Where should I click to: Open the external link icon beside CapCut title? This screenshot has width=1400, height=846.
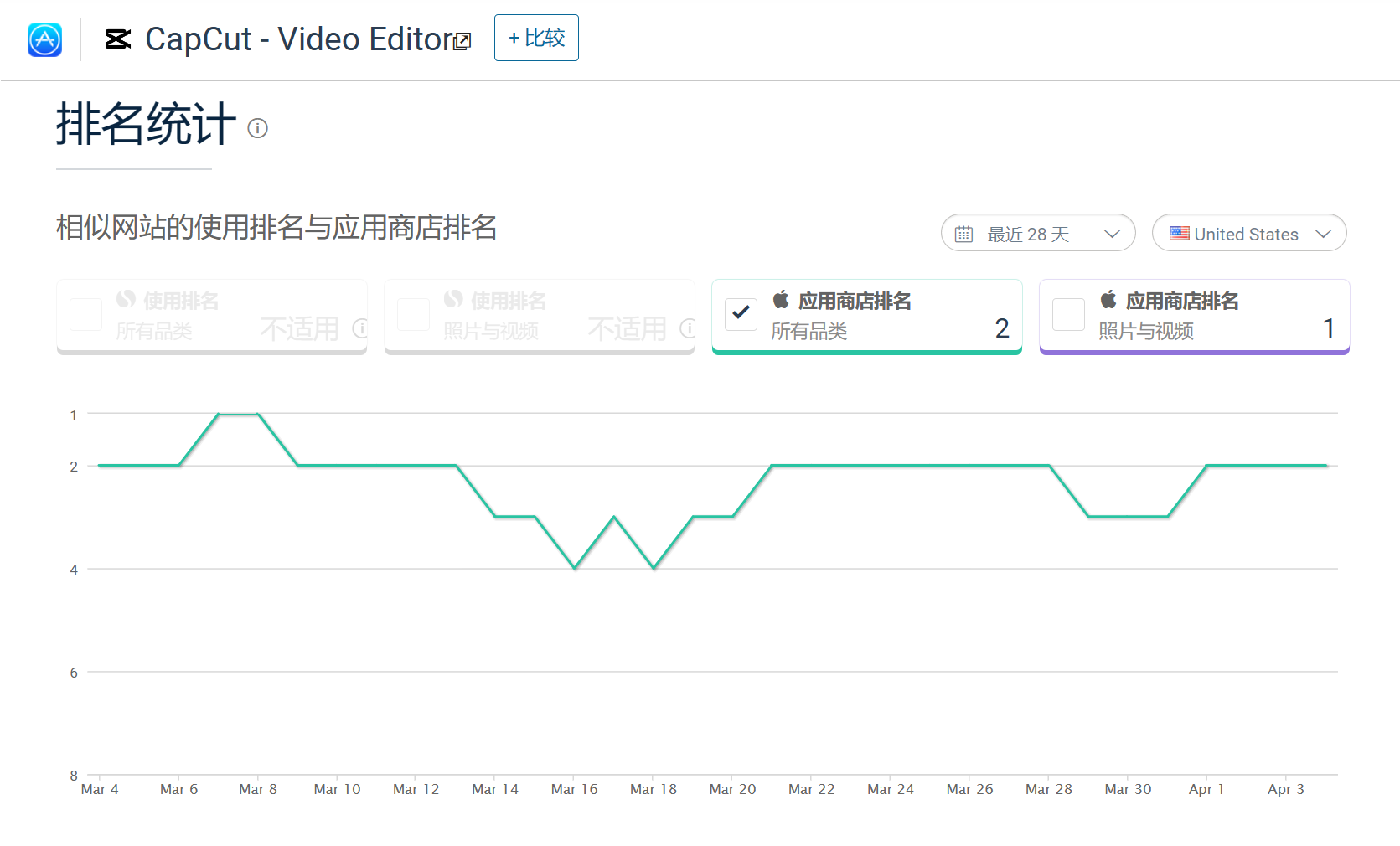(462, 41)
